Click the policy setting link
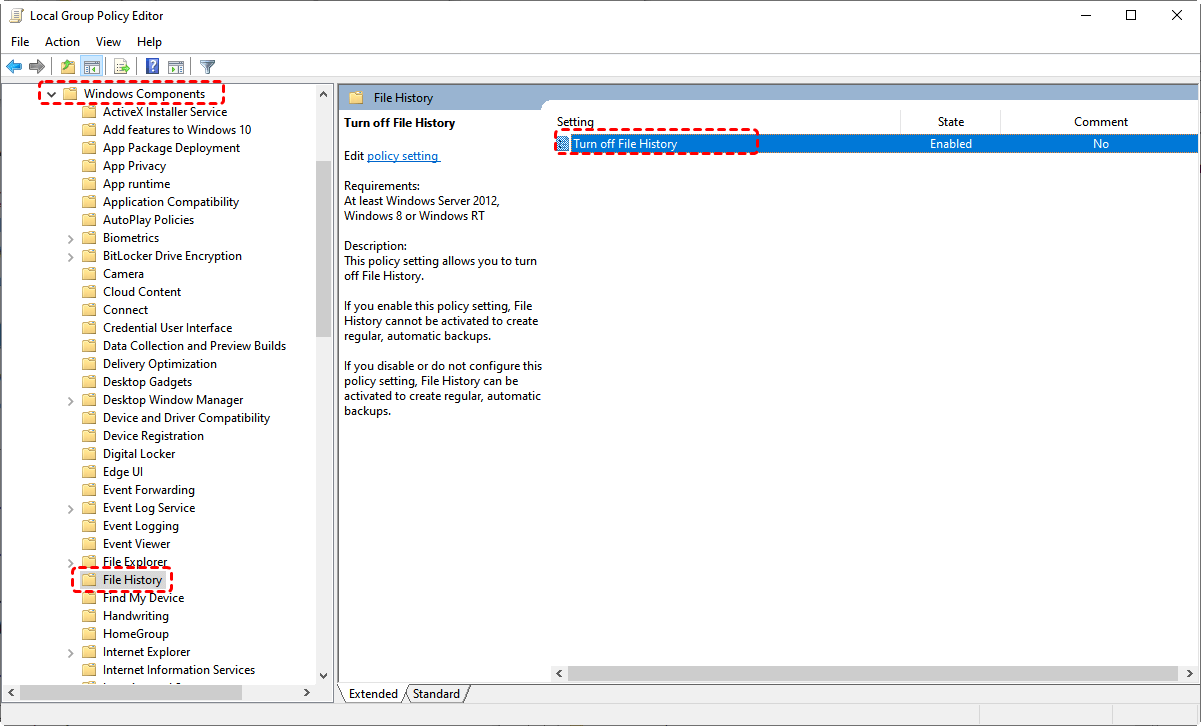The image size is (1201, 726). [x=403, y=156]
